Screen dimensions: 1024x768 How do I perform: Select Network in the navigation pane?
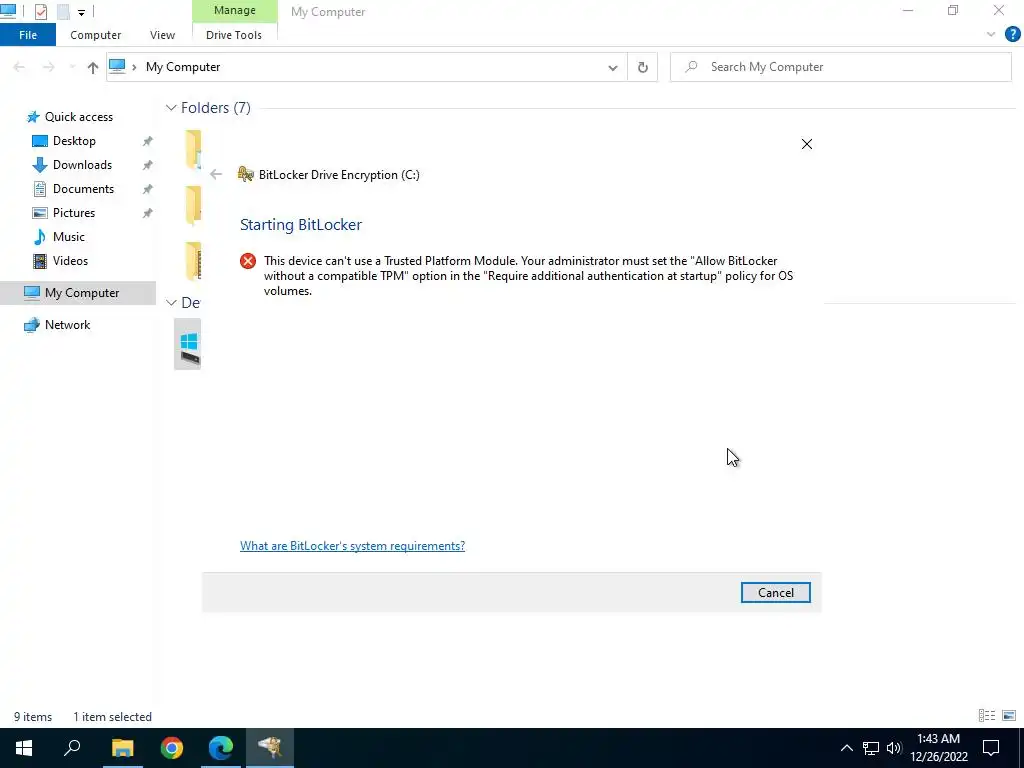[67, 325]
